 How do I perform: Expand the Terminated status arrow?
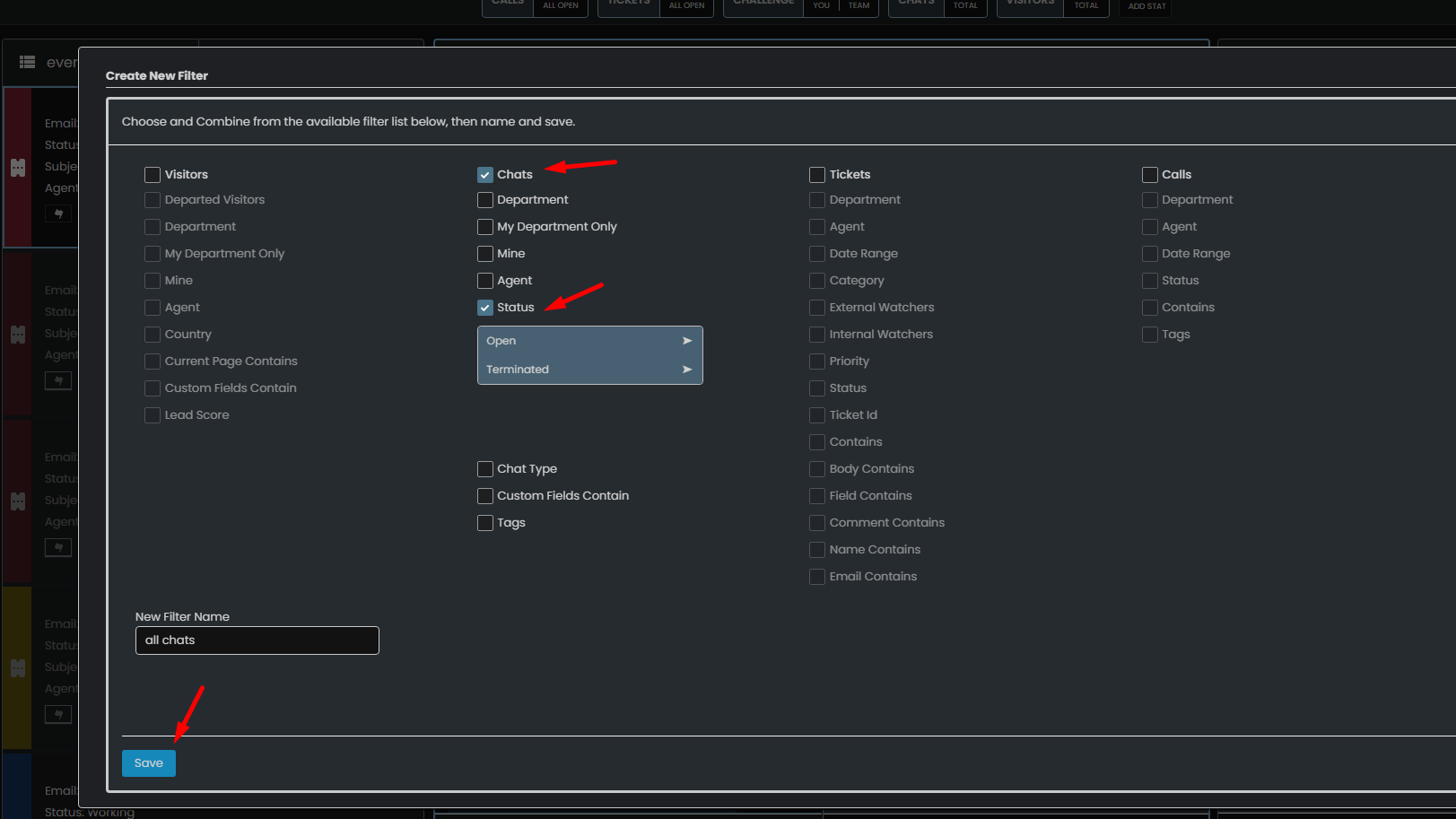(x=687, y=370)
